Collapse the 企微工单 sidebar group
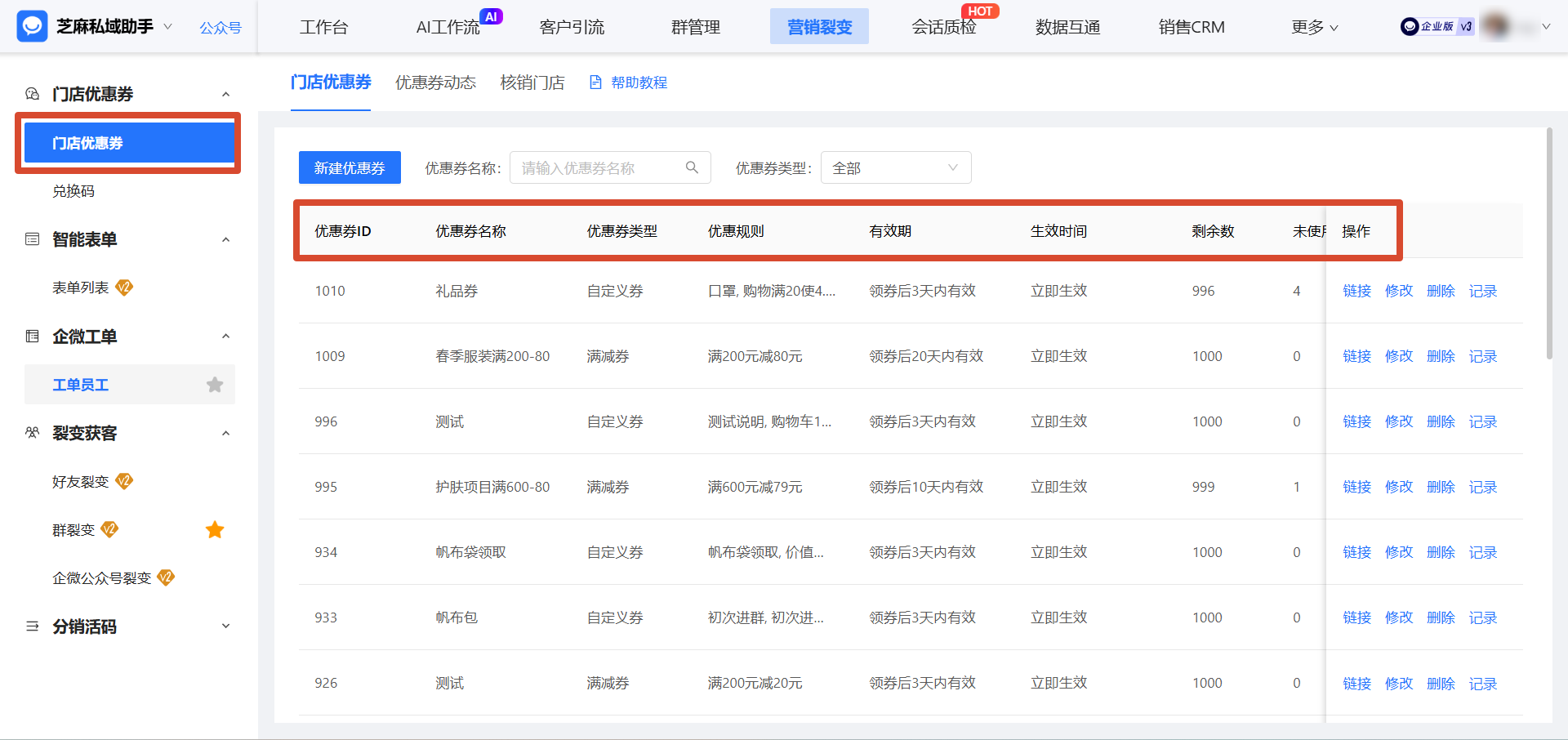Viewport: 1568px width, 740px height. 226,337
